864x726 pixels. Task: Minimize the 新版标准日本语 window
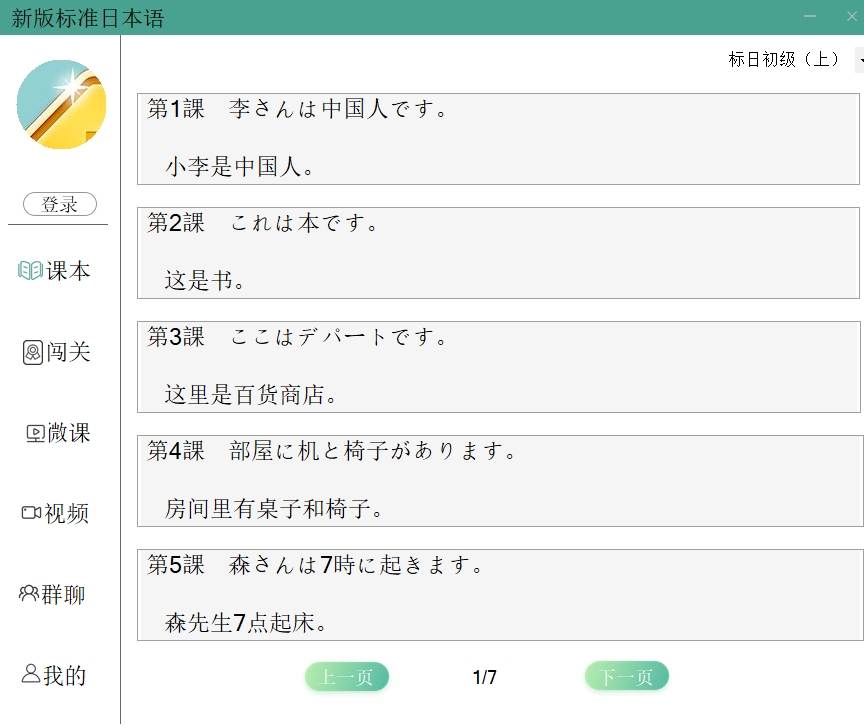click(810, 16)
